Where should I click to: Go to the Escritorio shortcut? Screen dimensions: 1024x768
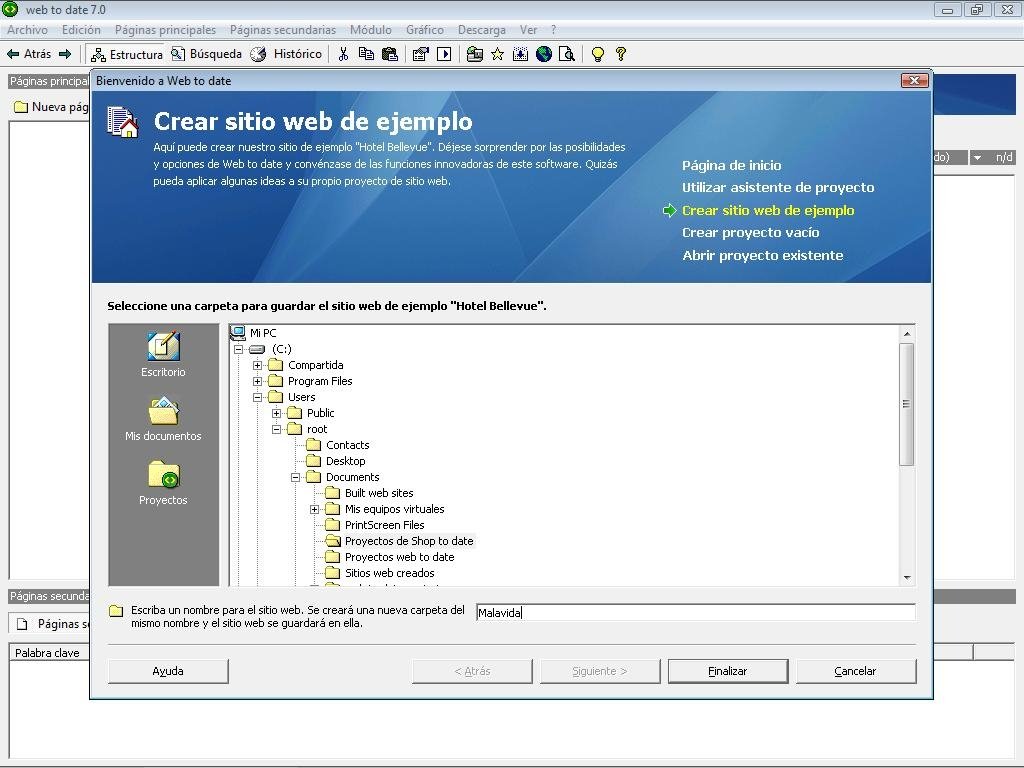(163, 354)
